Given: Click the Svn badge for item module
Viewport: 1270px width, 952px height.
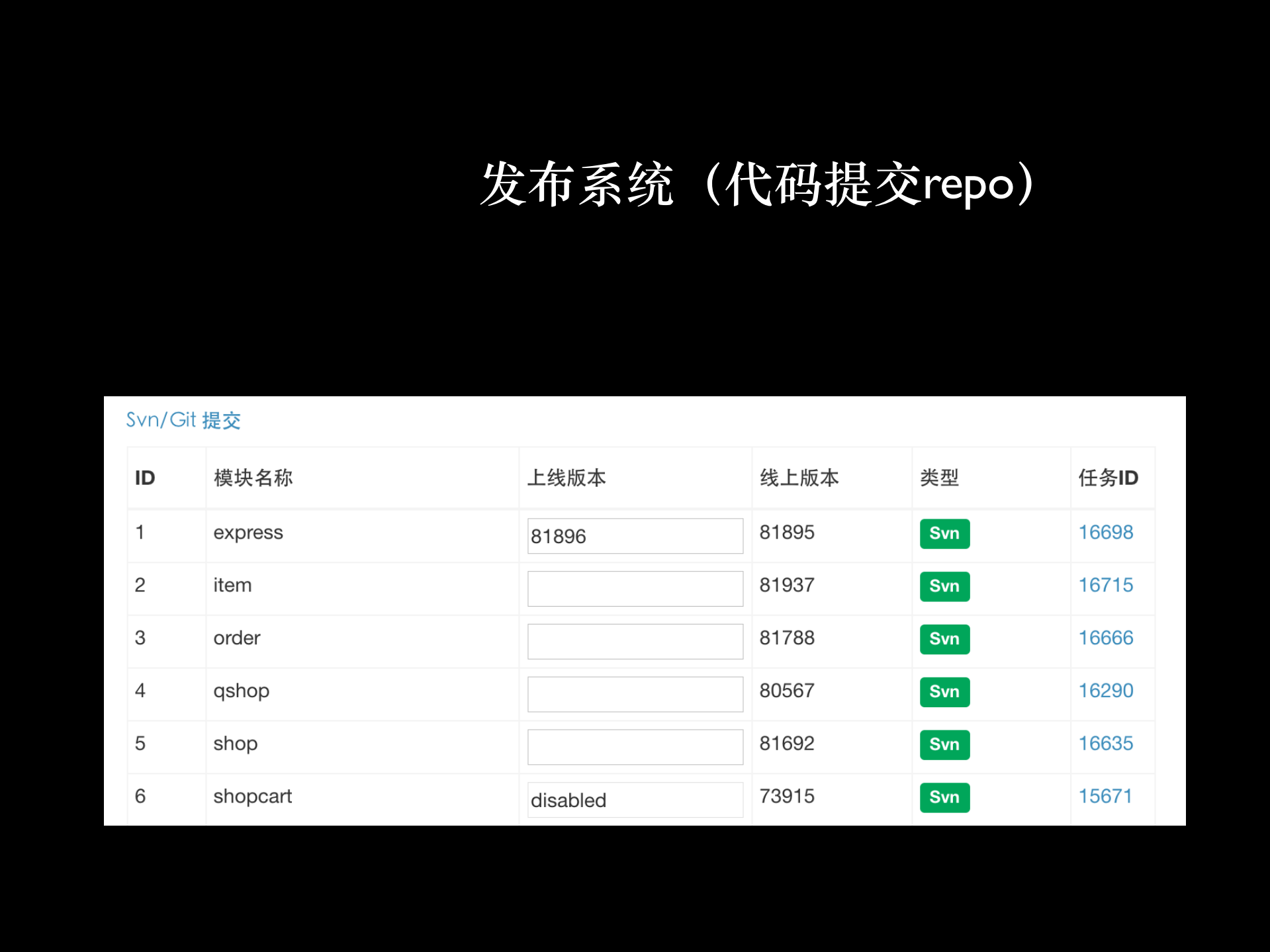Looking at the screenshot, I should [x=943, y=586].
